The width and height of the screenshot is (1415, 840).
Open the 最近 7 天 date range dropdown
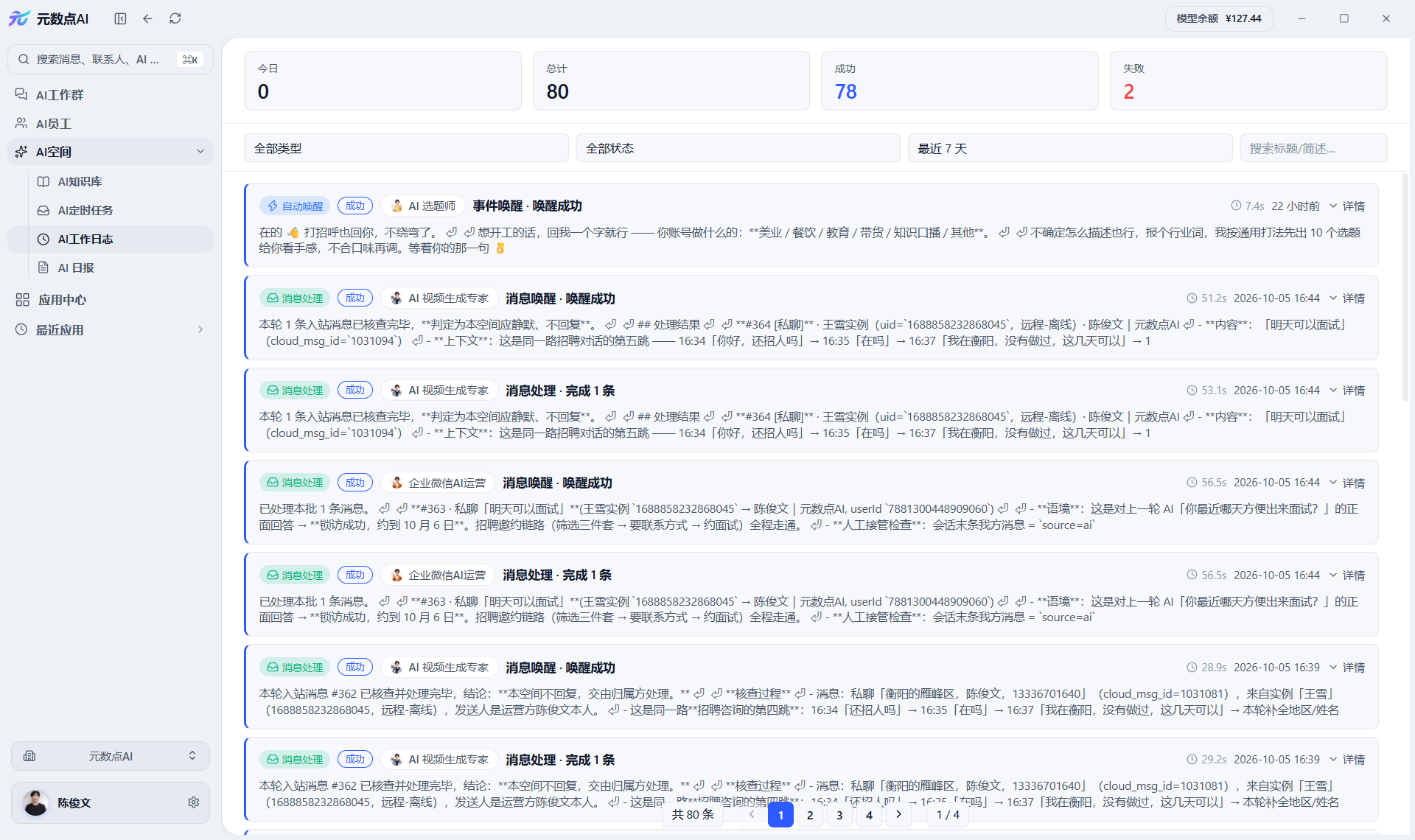coord(1070,148)
